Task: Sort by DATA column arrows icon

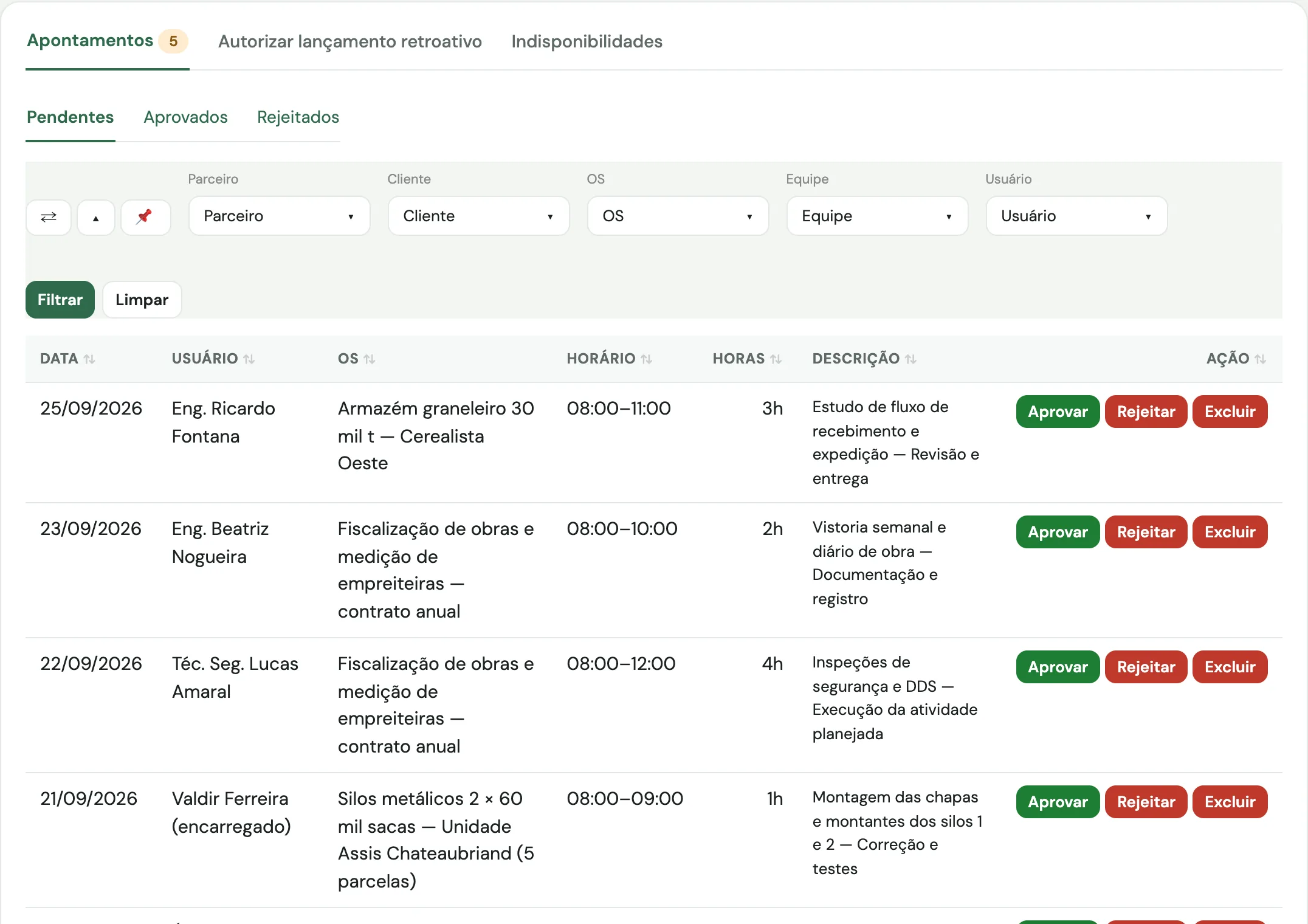Action: pyautogui.click(x=89, y=359)
